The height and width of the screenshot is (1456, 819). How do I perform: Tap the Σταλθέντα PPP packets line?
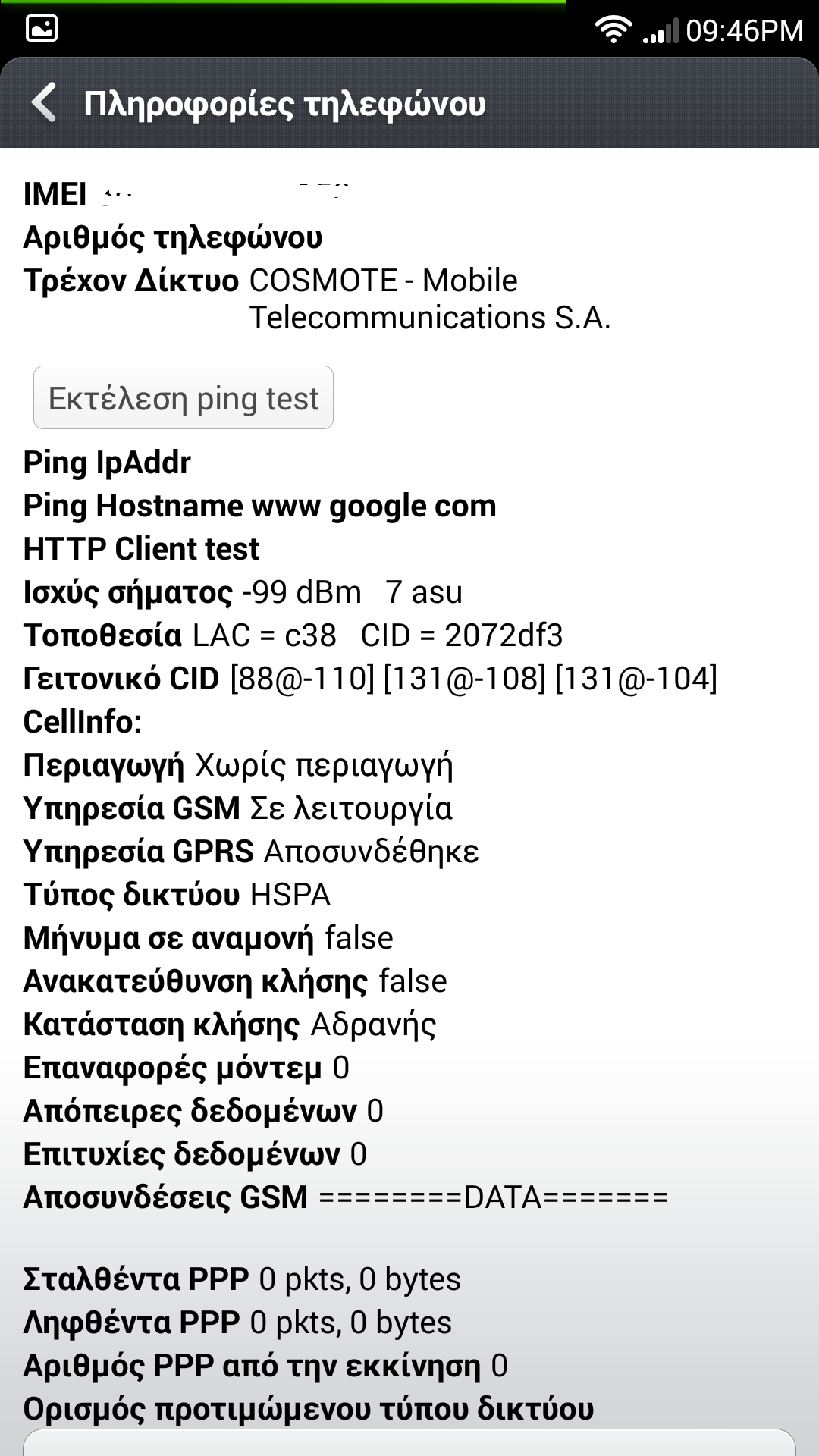click(242, 1279)
